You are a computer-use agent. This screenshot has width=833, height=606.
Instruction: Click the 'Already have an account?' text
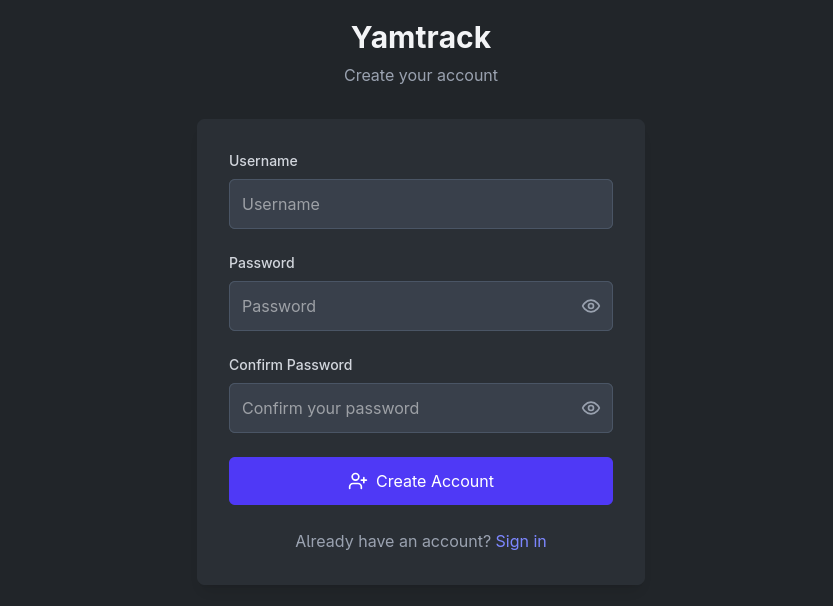[x=393, y=541]
